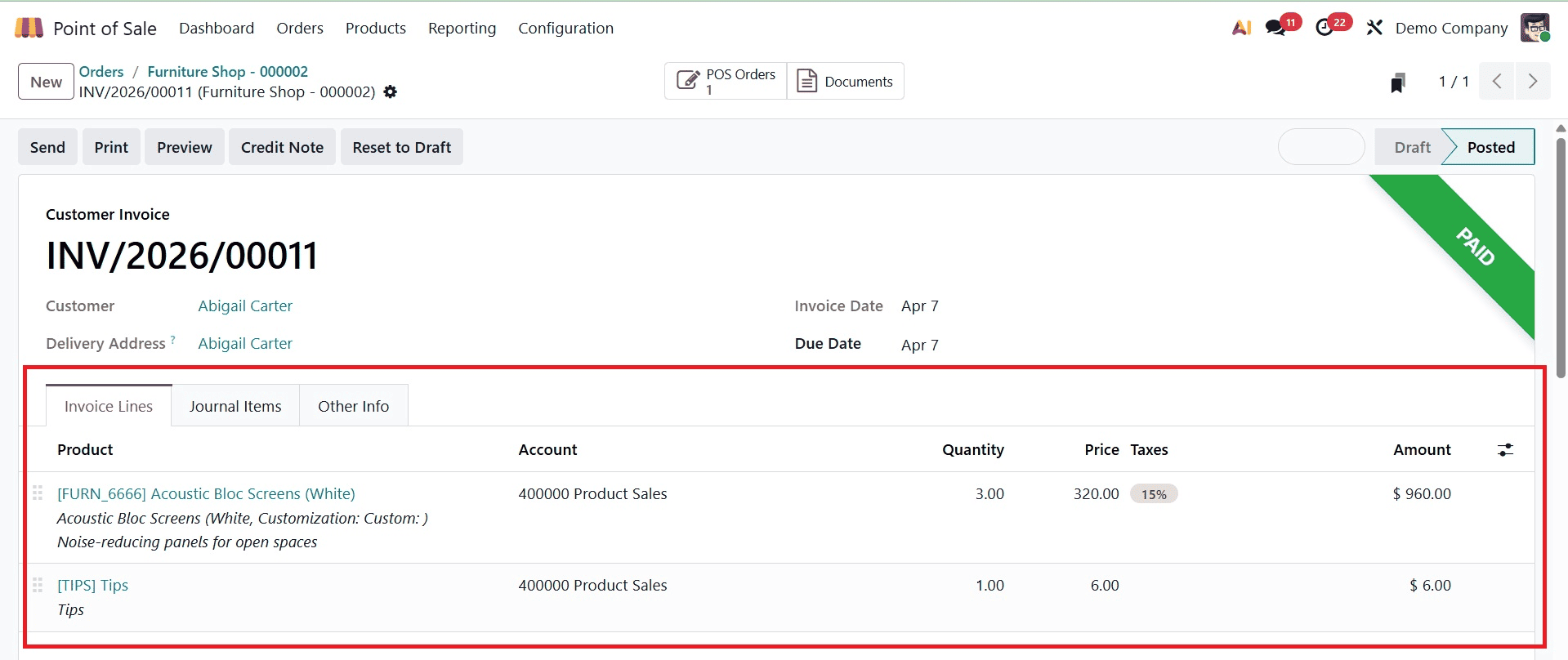This screenshot has height=660, width=1568.
Task: Click the $ 960.00 amount
Action: (x=1422, y=493)
